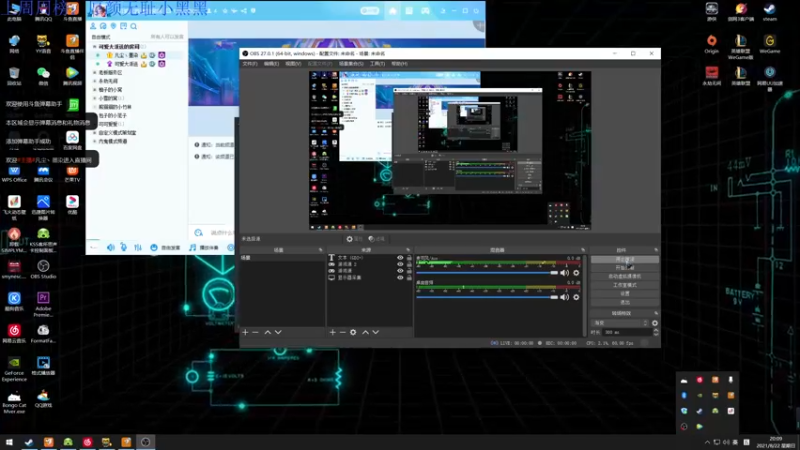Image resolution: width=800 pixels, height=450 pixels.
Task: Mute the desktop audio track
Action: tap(564, 297)
